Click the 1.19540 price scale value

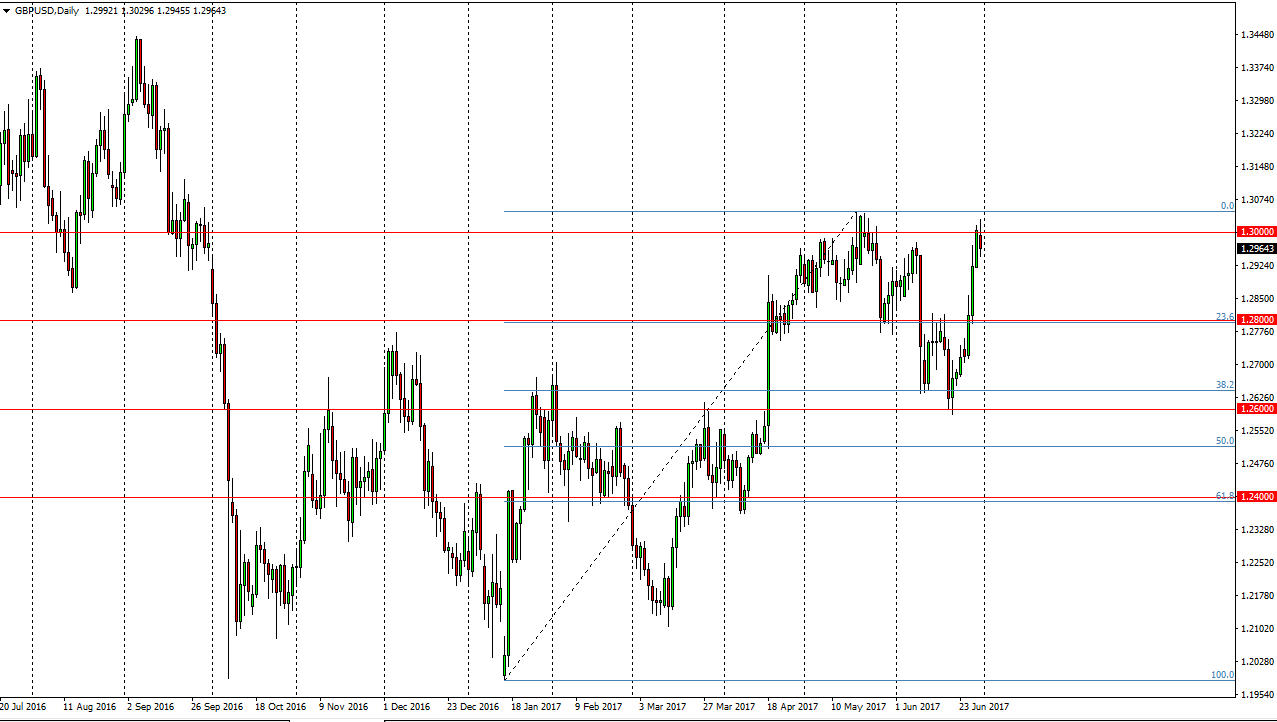[x=1256, y=693]
